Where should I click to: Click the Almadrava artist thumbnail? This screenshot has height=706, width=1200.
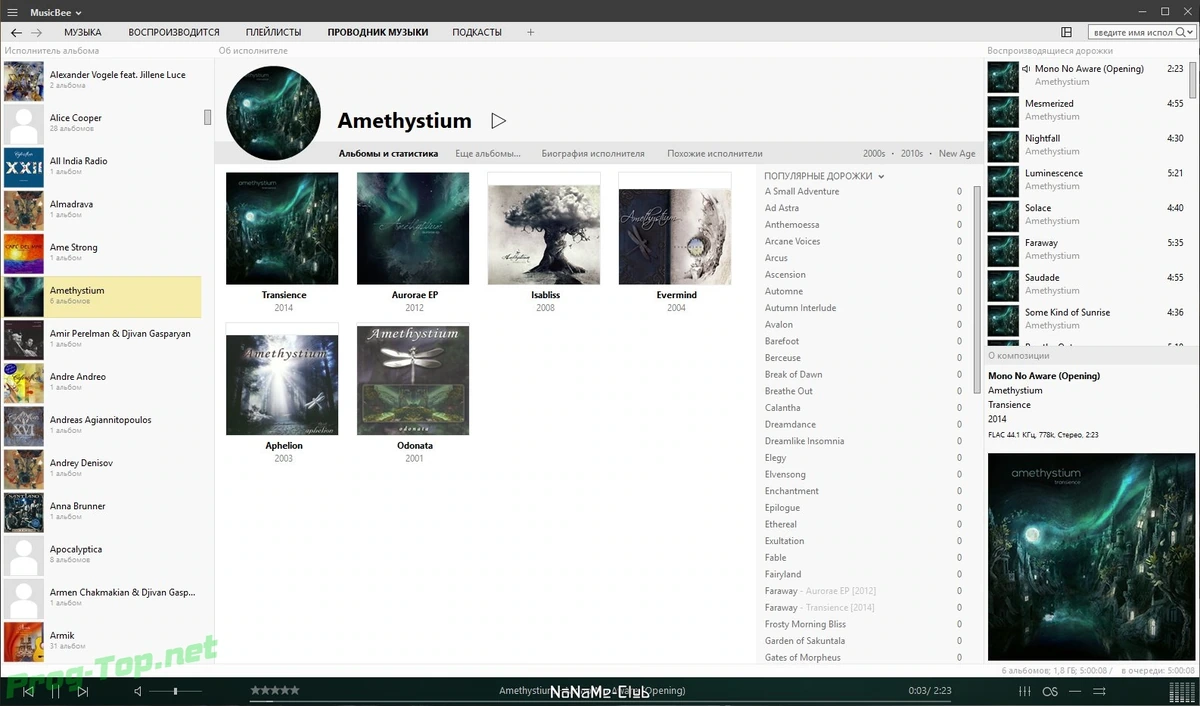[x=24, y=210]
